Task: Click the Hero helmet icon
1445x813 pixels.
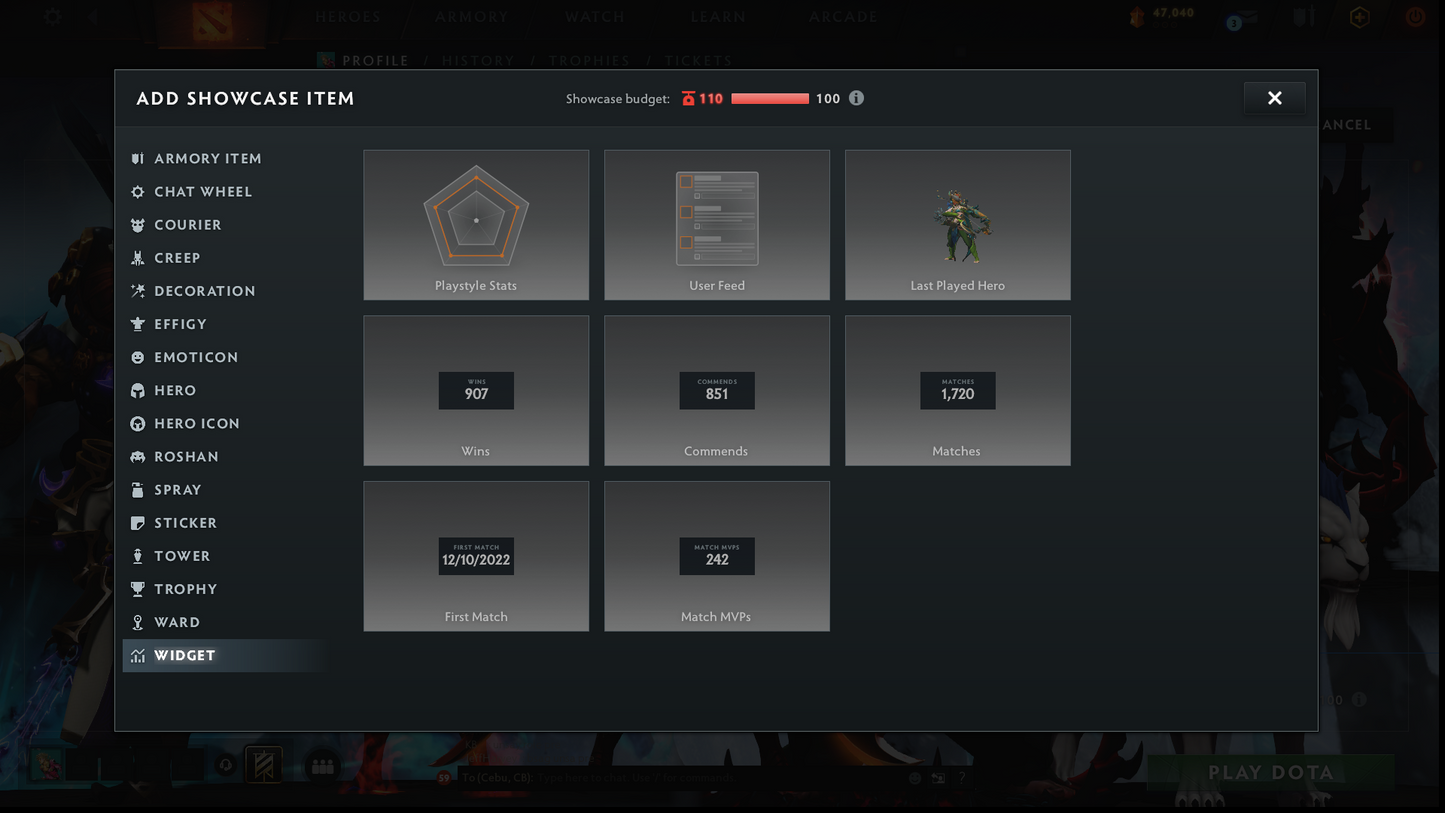Action: point(138,391)
